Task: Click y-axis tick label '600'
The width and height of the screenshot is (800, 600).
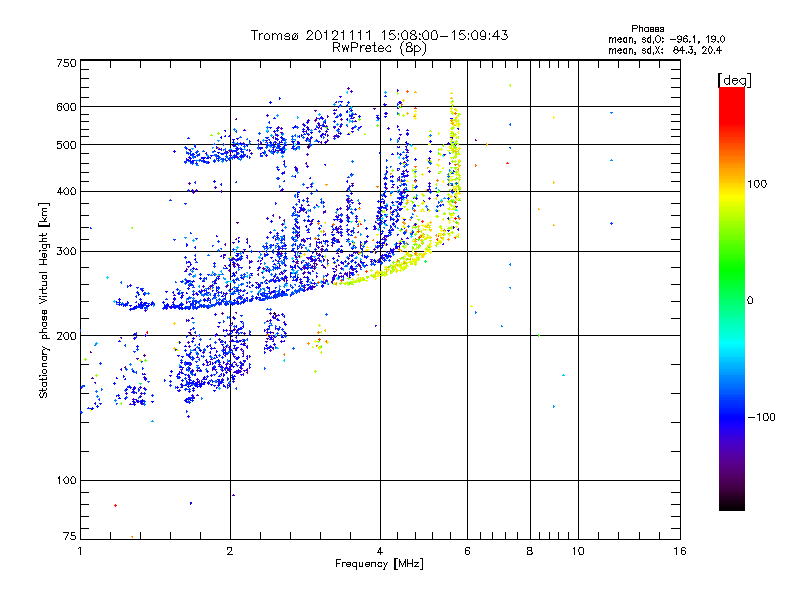Action: [x=66, y=107]
